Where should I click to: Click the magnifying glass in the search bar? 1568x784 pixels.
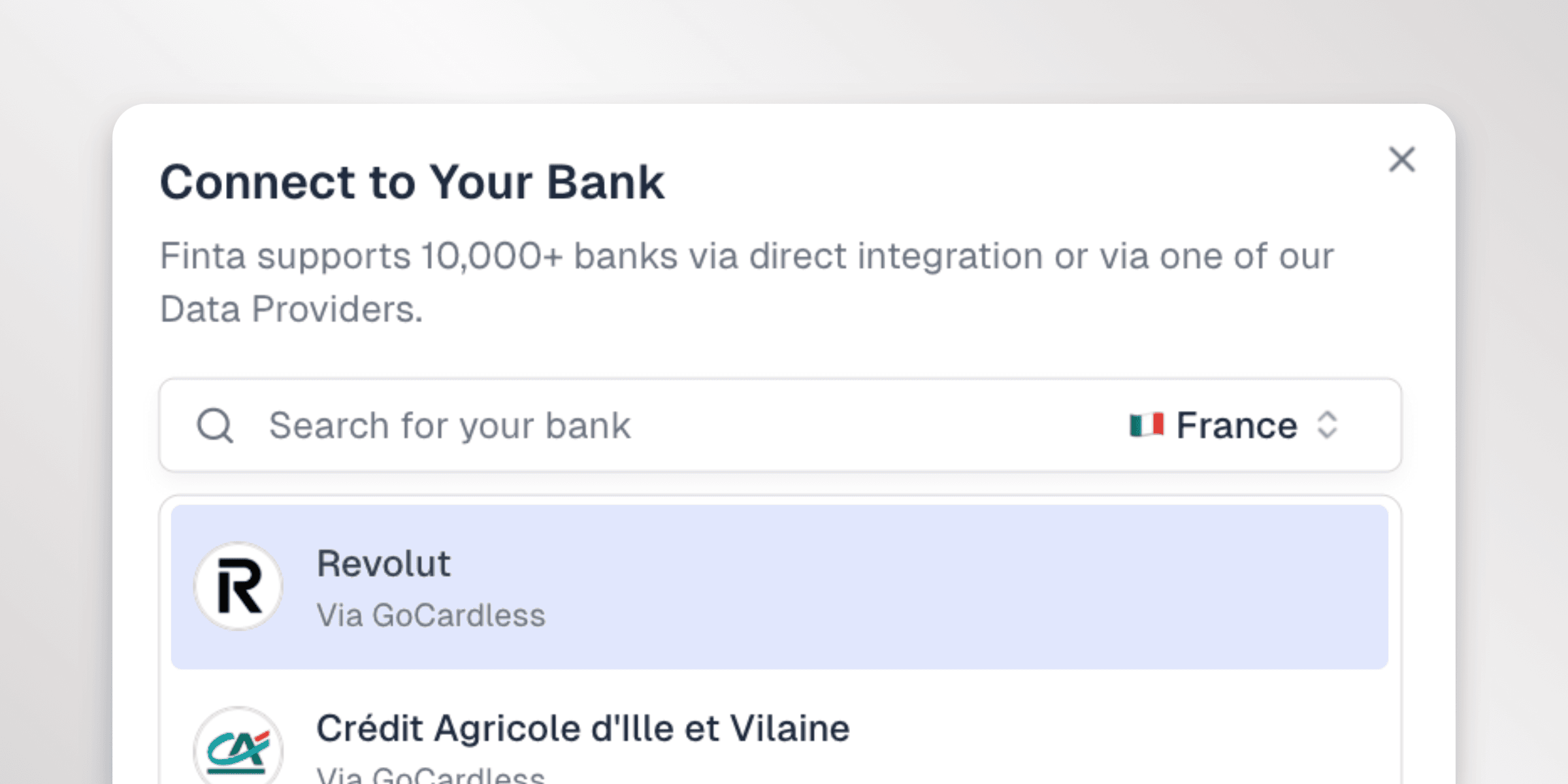coord(216,425)
